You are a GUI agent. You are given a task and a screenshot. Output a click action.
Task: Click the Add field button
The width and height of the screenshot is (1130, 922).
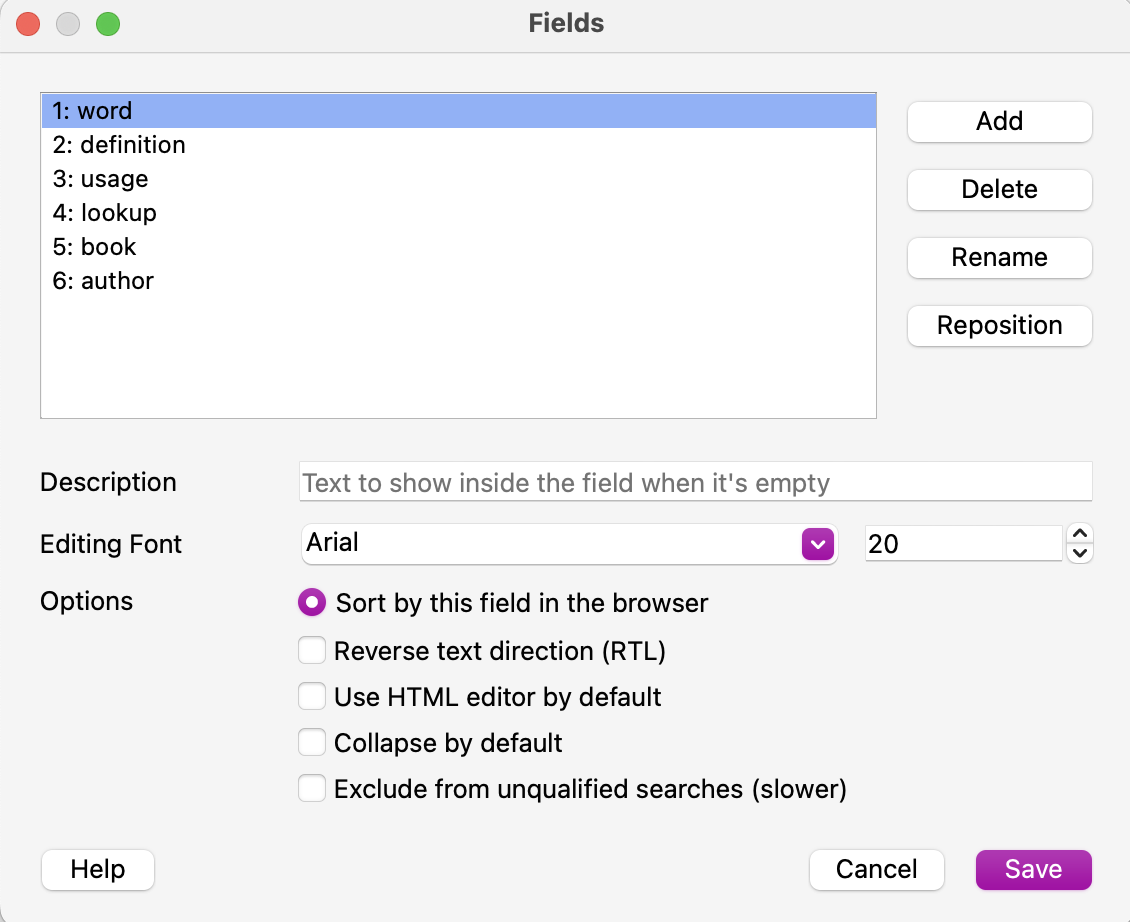coord(999,121)
